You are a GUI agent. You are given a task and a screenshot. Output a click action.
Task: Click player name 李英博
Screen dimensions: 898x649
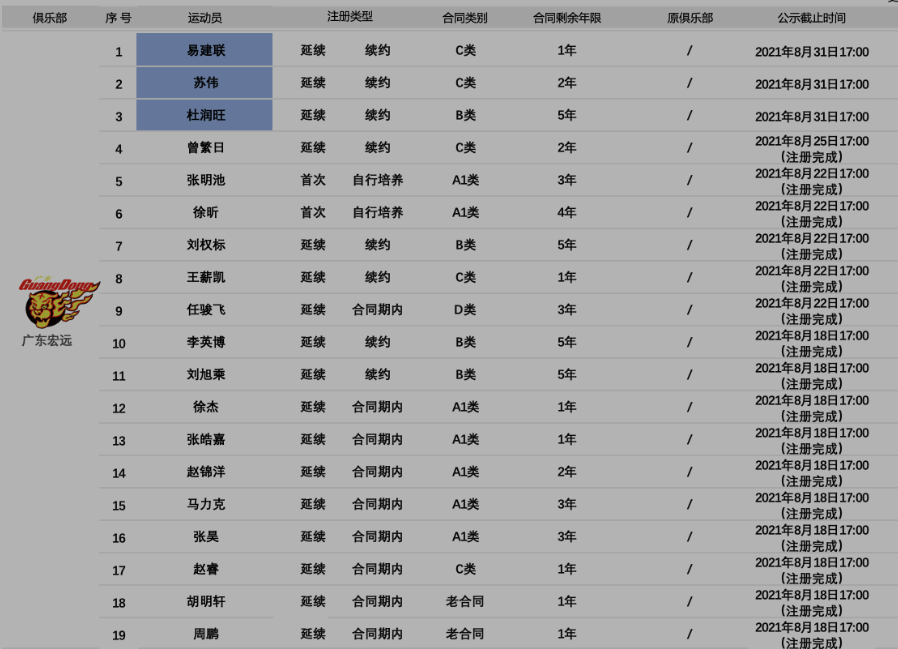pyautogui.click(x=206, y=342)
